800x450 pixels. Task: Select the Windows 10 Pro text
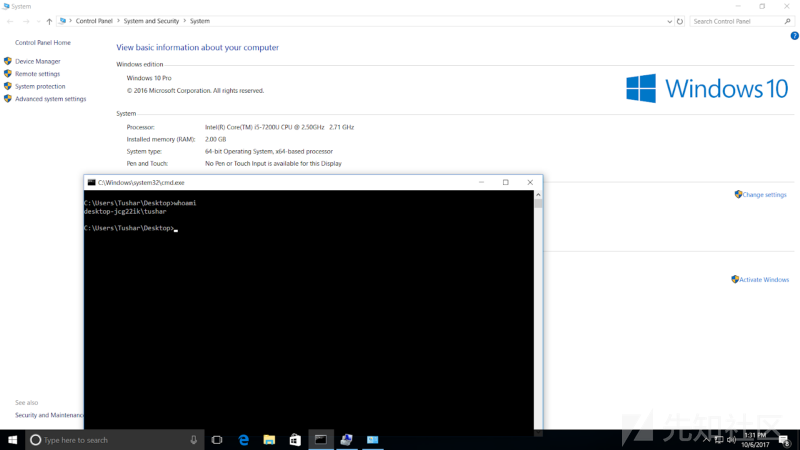[149, 78]
